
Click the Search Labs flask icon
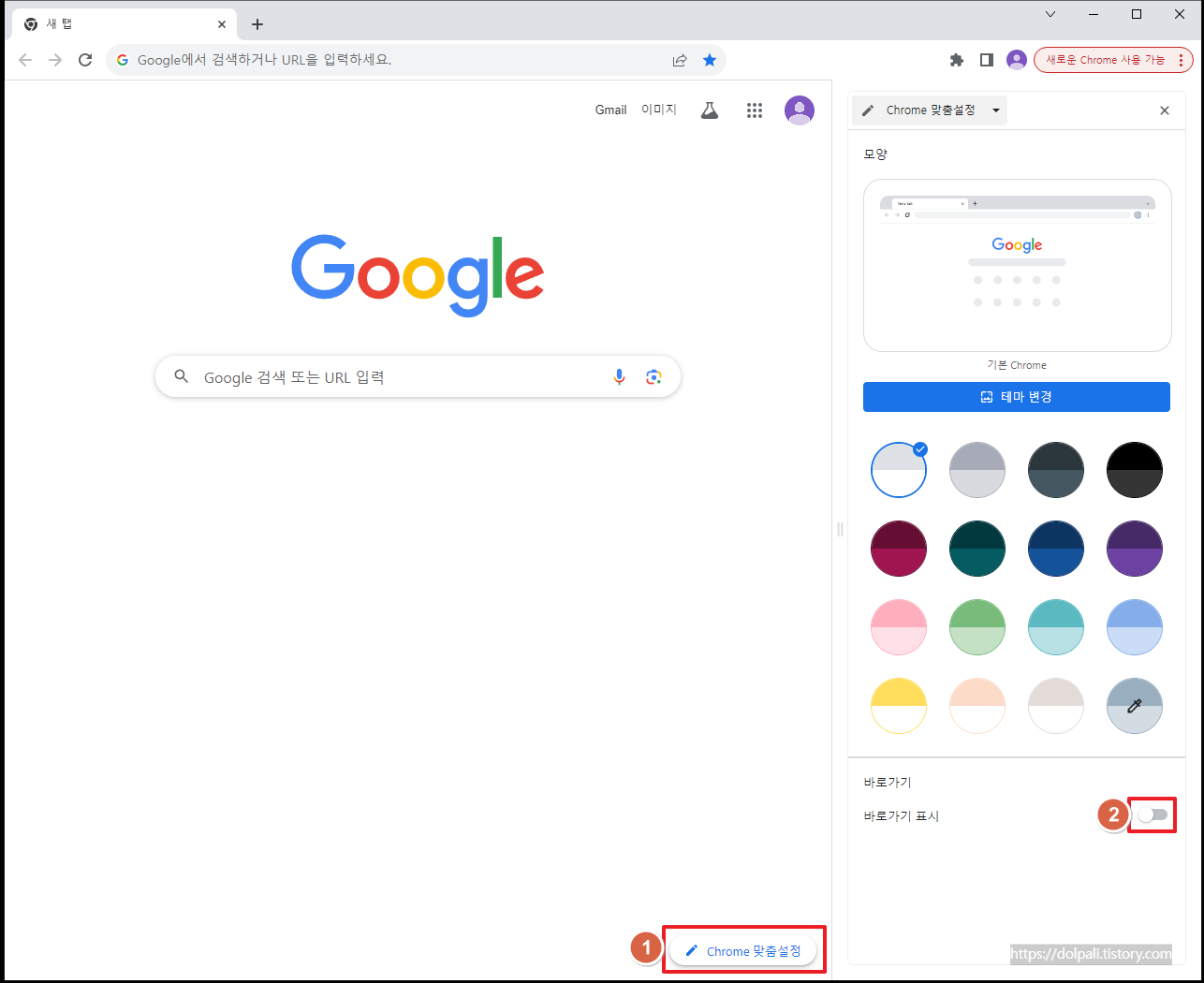(709, 110)
